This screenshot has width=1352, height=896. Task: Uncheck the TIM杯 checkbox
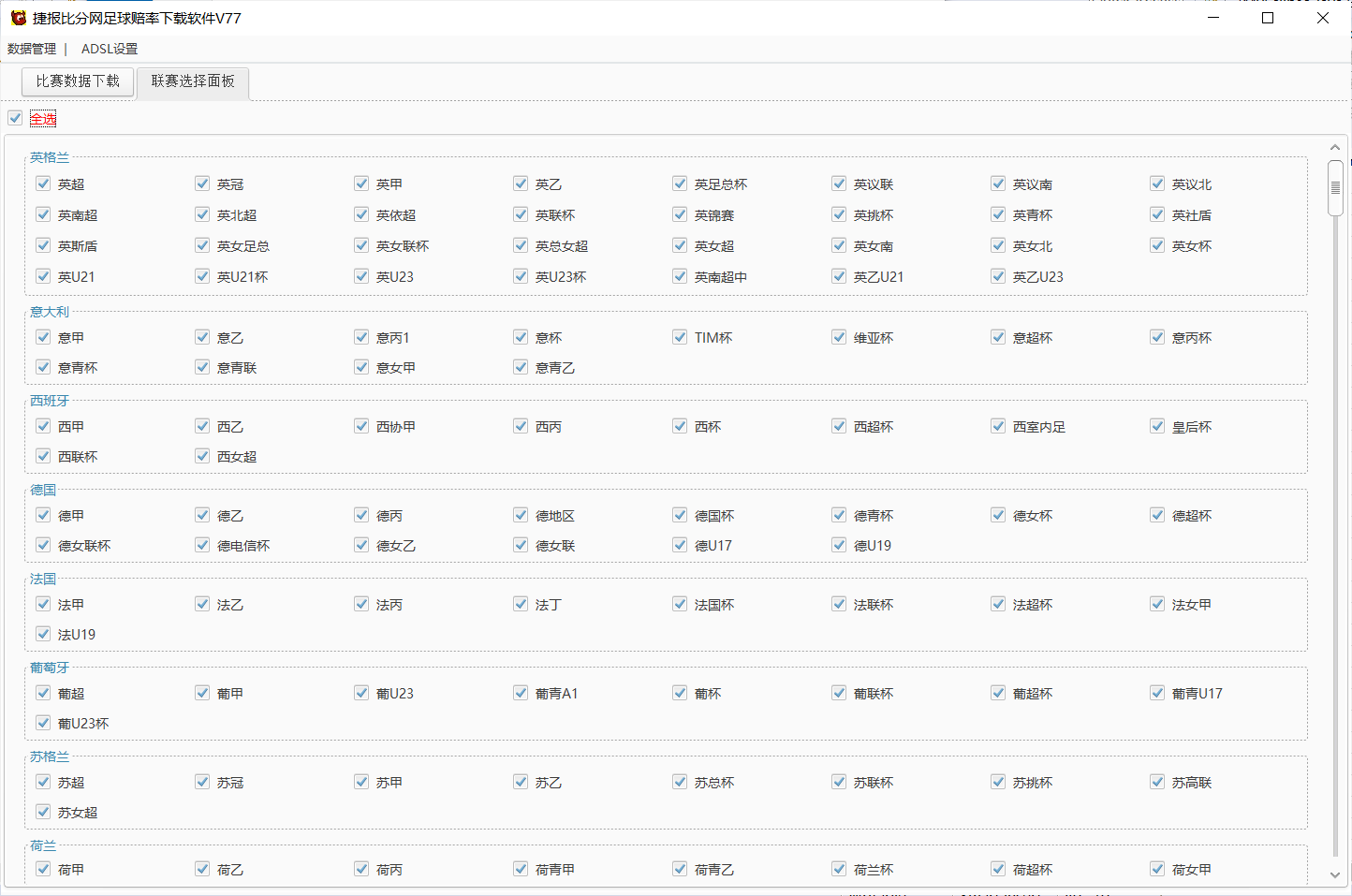(x=680, y=337)
